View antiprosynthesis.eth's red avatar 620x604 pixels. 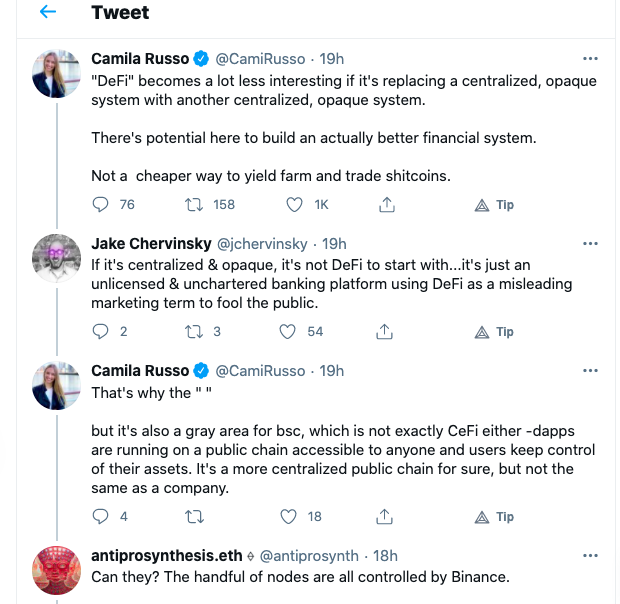pos(57,570)
